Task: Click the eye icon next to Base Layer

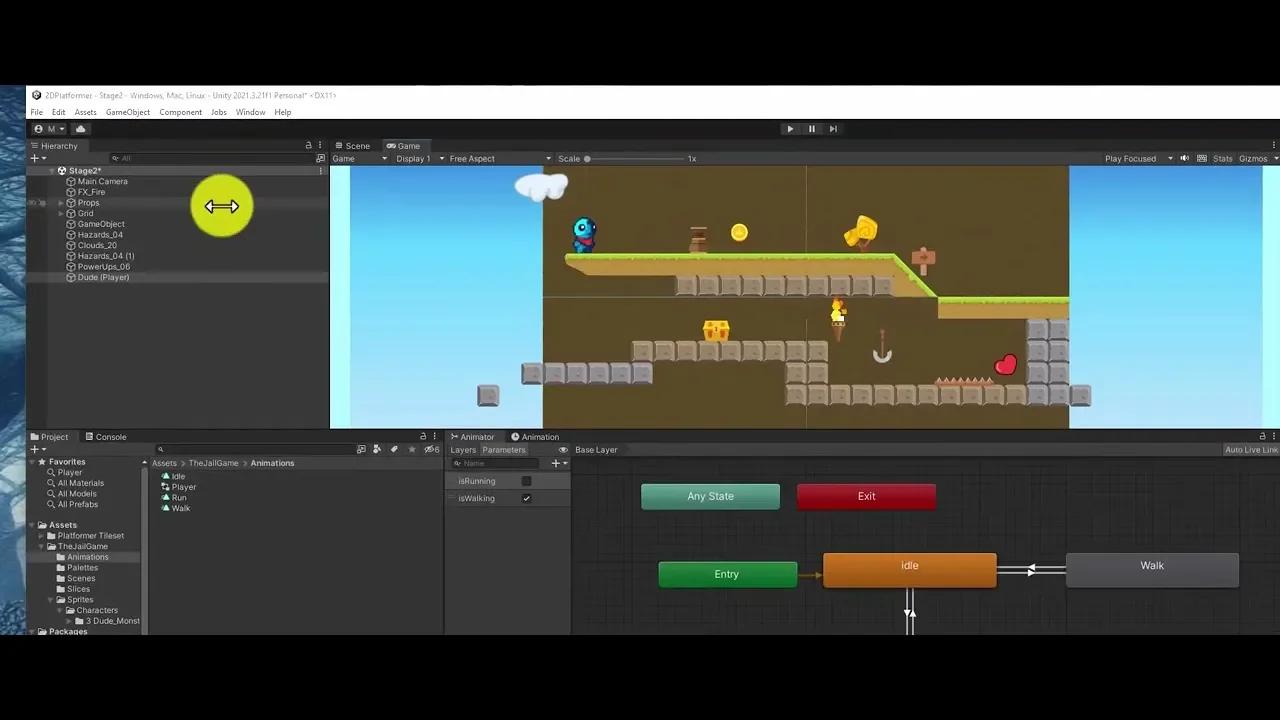Action: 564,449
